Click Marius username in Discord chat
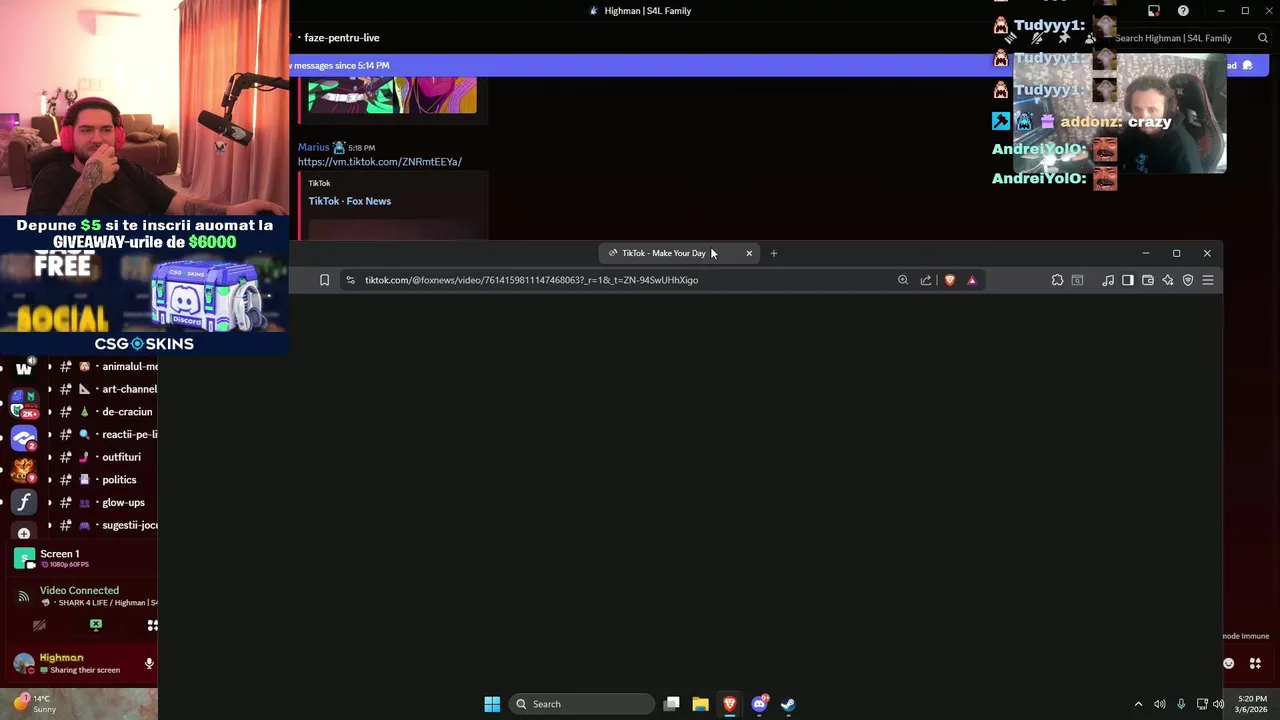Screen dimensions: 1280x720 tap(313, 147)
